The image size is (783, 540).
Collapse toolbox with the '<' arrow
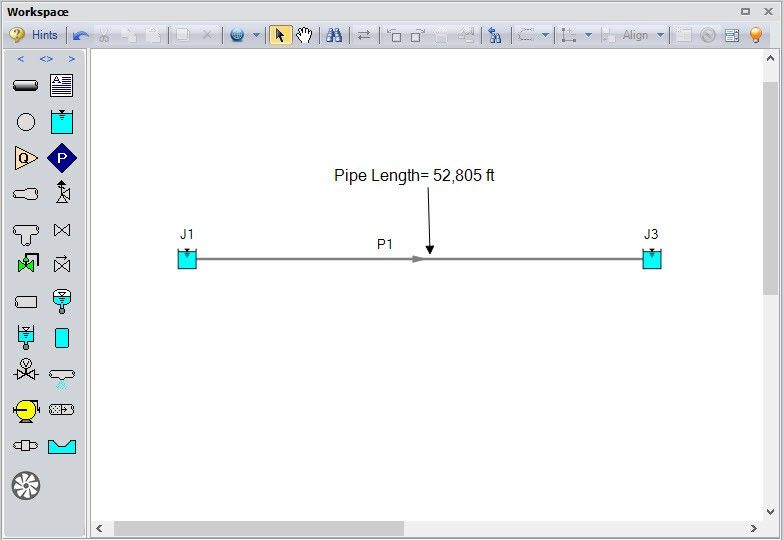tap(20, 59)
